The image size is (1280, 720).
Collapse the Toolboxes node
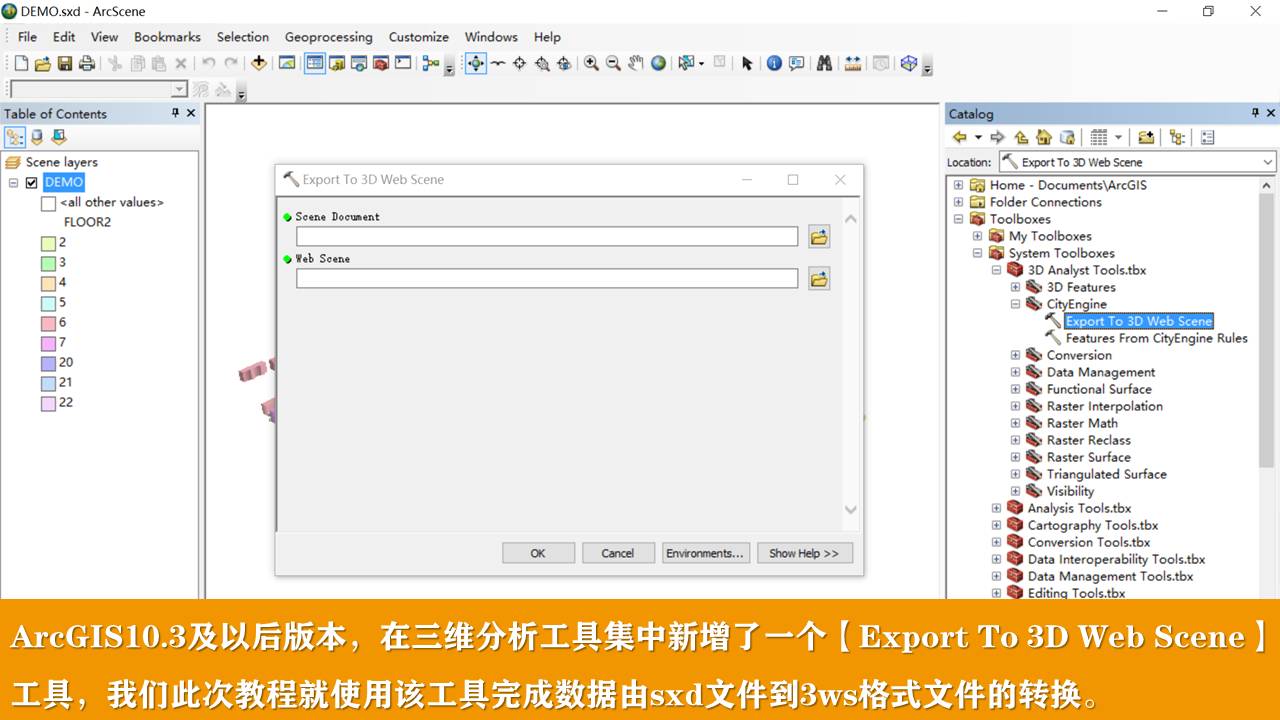(958, 219)
